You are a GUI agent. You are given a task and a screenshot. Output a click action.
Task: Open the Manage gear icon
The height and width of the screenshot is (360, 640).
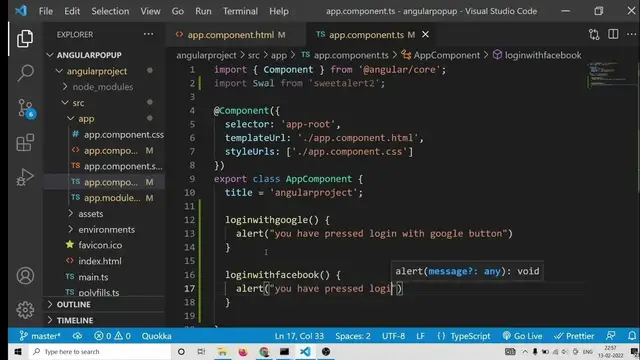point(25,310)
